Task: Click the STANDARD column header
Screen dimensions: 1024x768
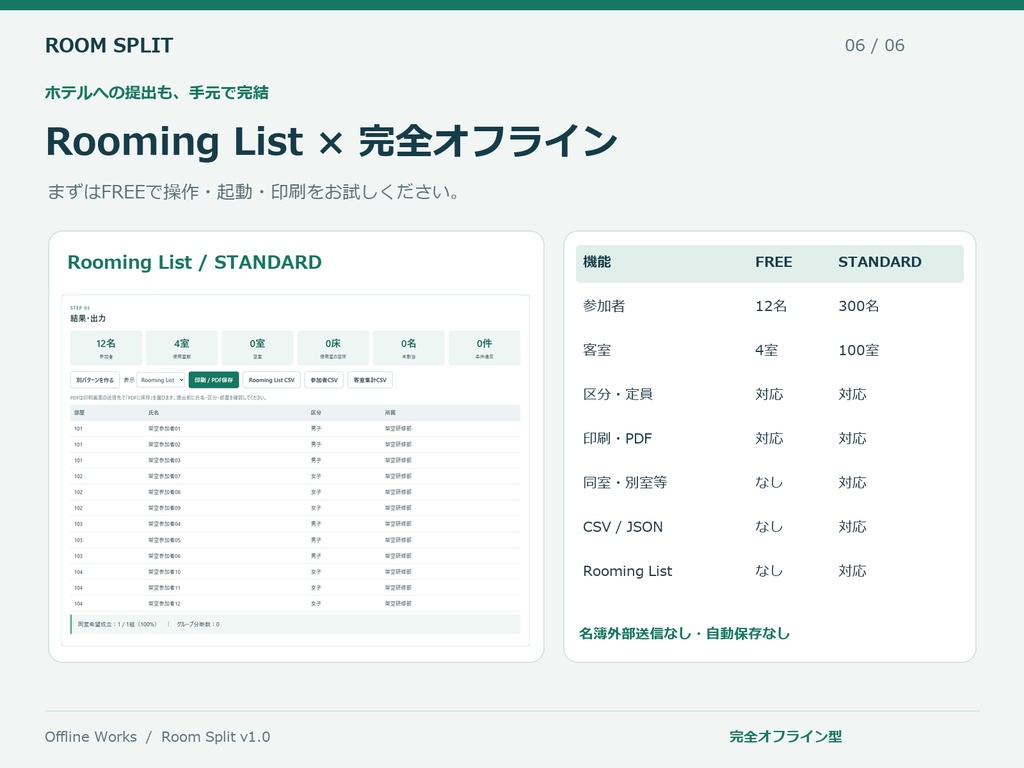Action: [880, 262]
